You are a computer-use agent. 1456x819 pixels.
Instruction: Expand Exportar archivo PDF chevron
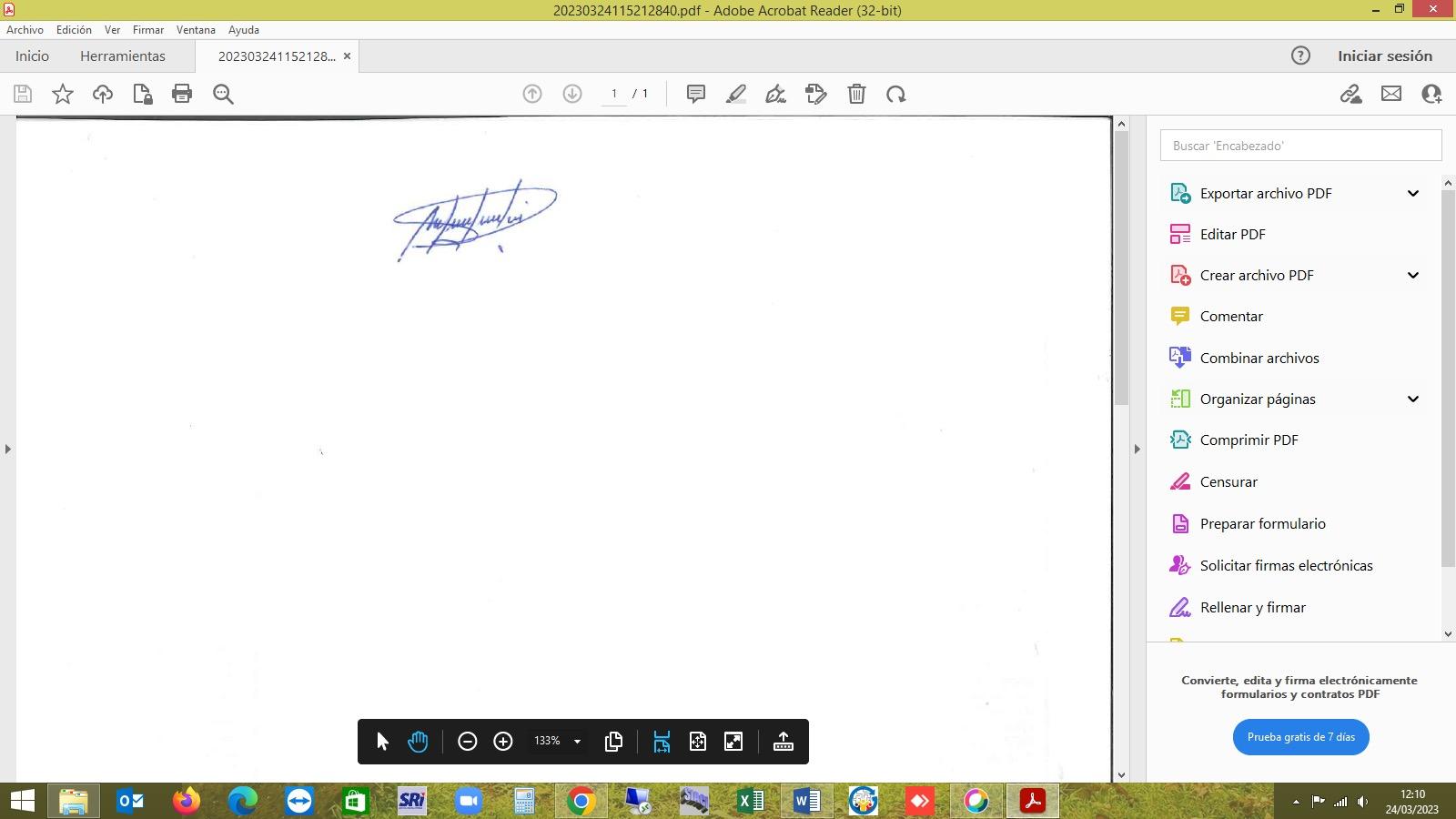point(1413,193)
